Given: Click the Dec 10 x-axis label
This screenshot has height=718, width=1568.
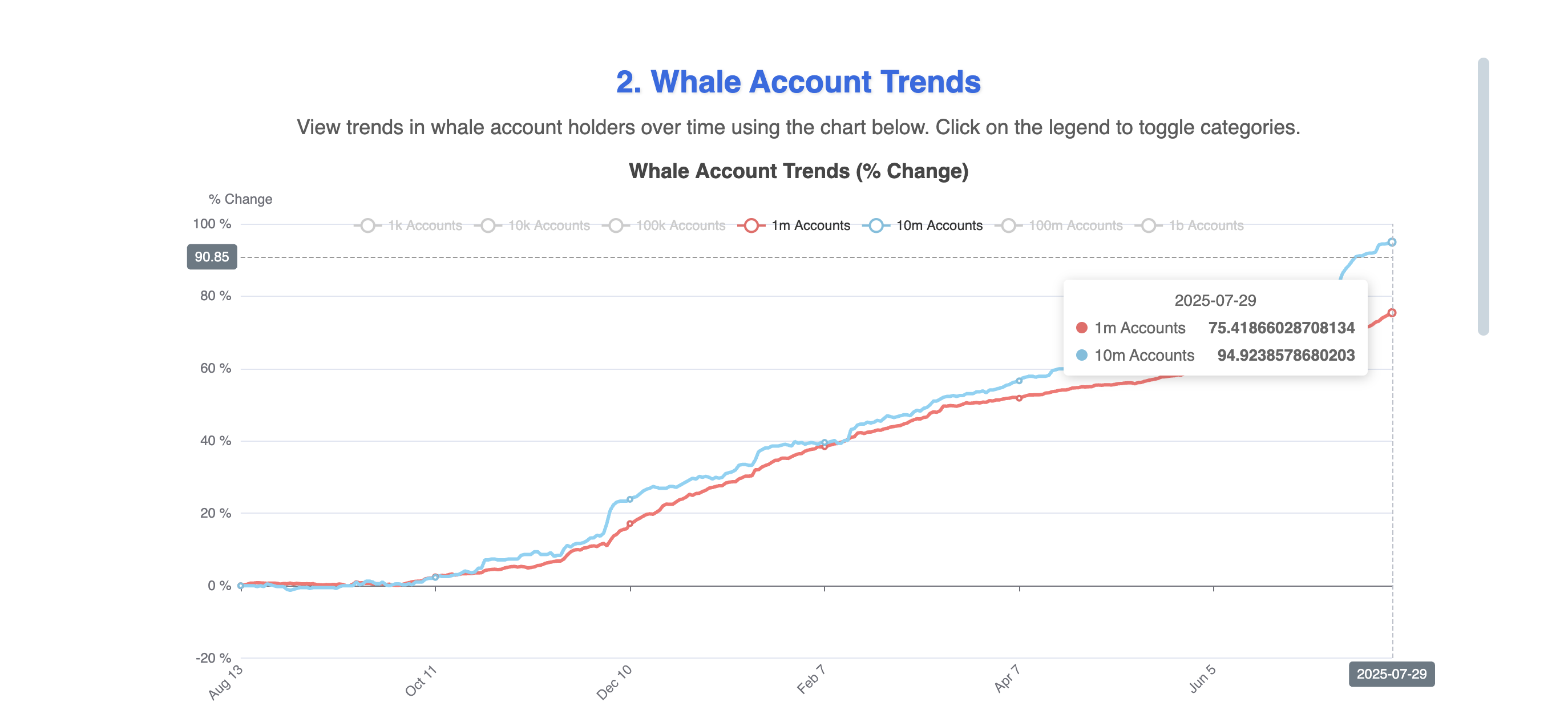Looking at the screenshot, I should point(614,682).
